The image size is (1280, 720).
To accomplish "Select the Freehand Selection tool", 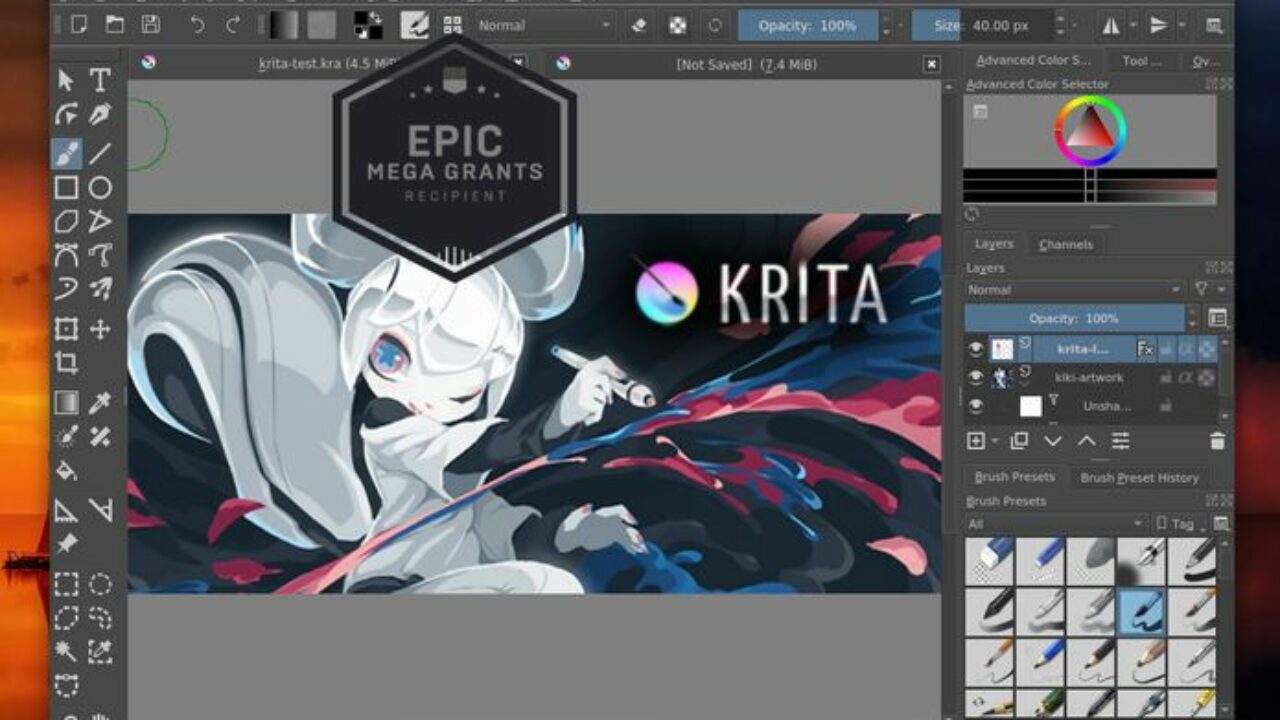I will (x=100, y=618).
